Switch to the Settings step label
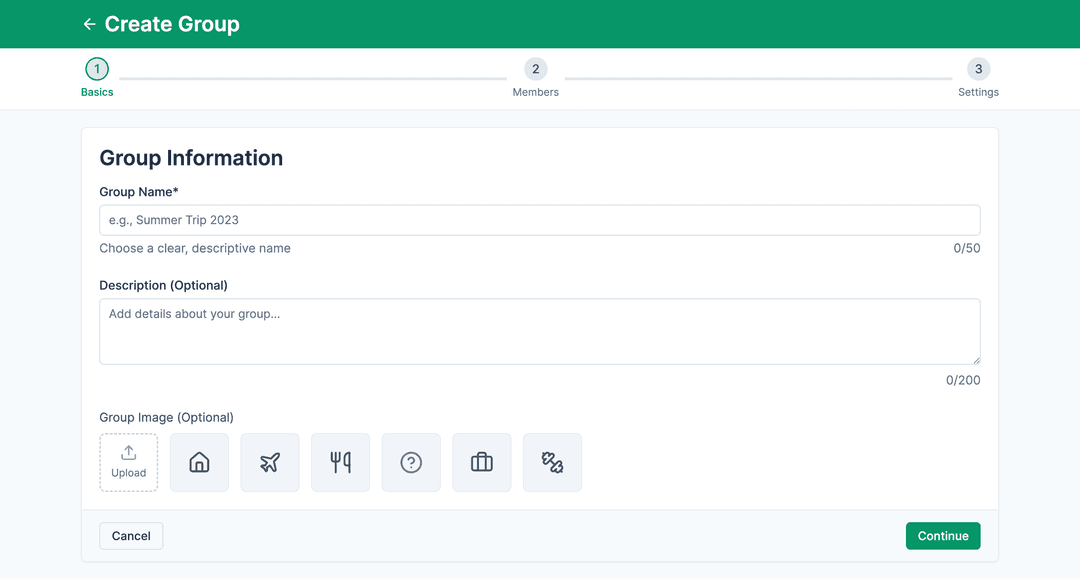 (x=978, y=92)
